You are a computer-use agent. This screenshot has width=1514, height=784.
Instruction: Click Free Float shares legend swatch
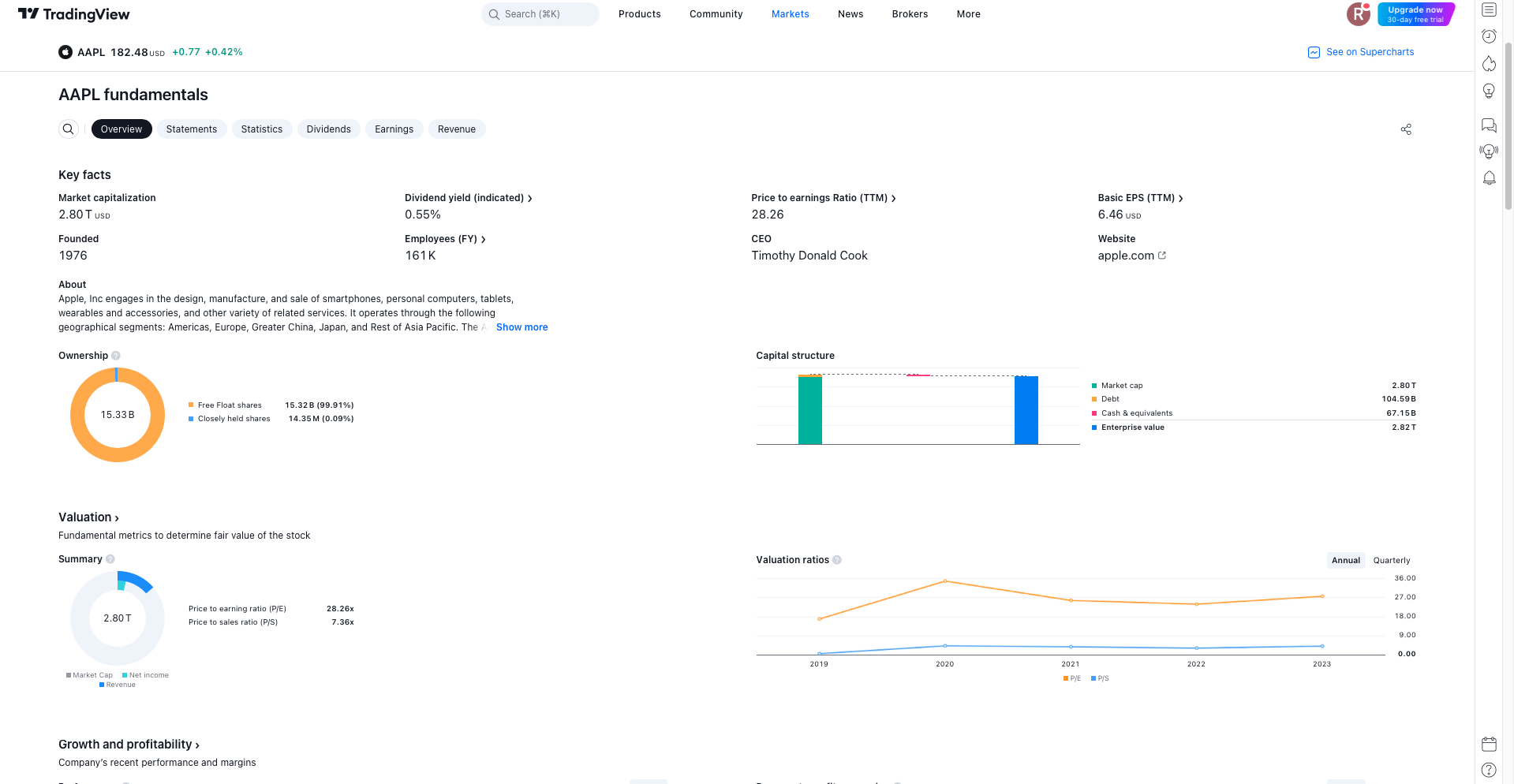[191, 405]
